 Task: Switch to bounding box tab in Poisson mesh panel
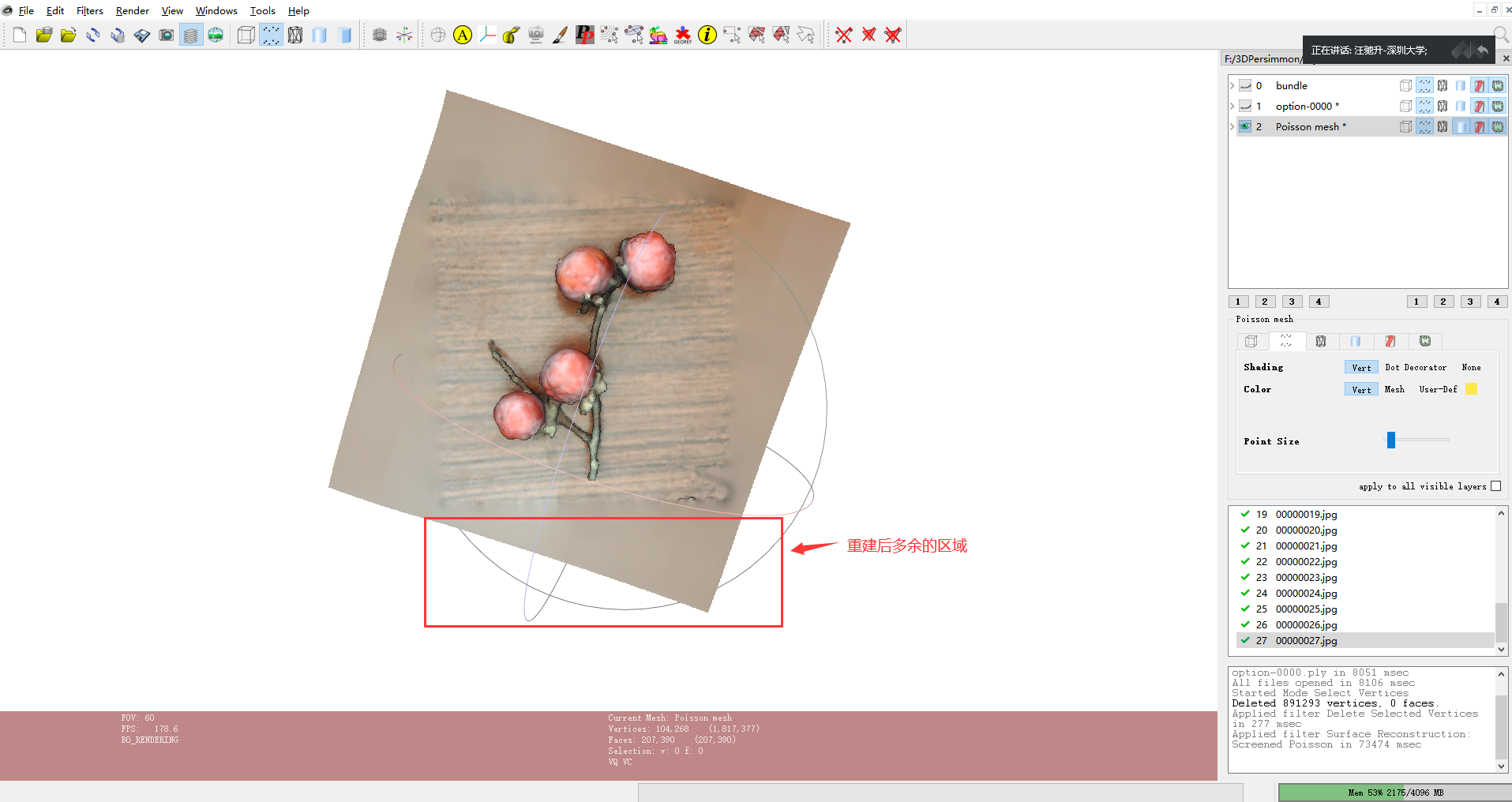[1251, 341]
